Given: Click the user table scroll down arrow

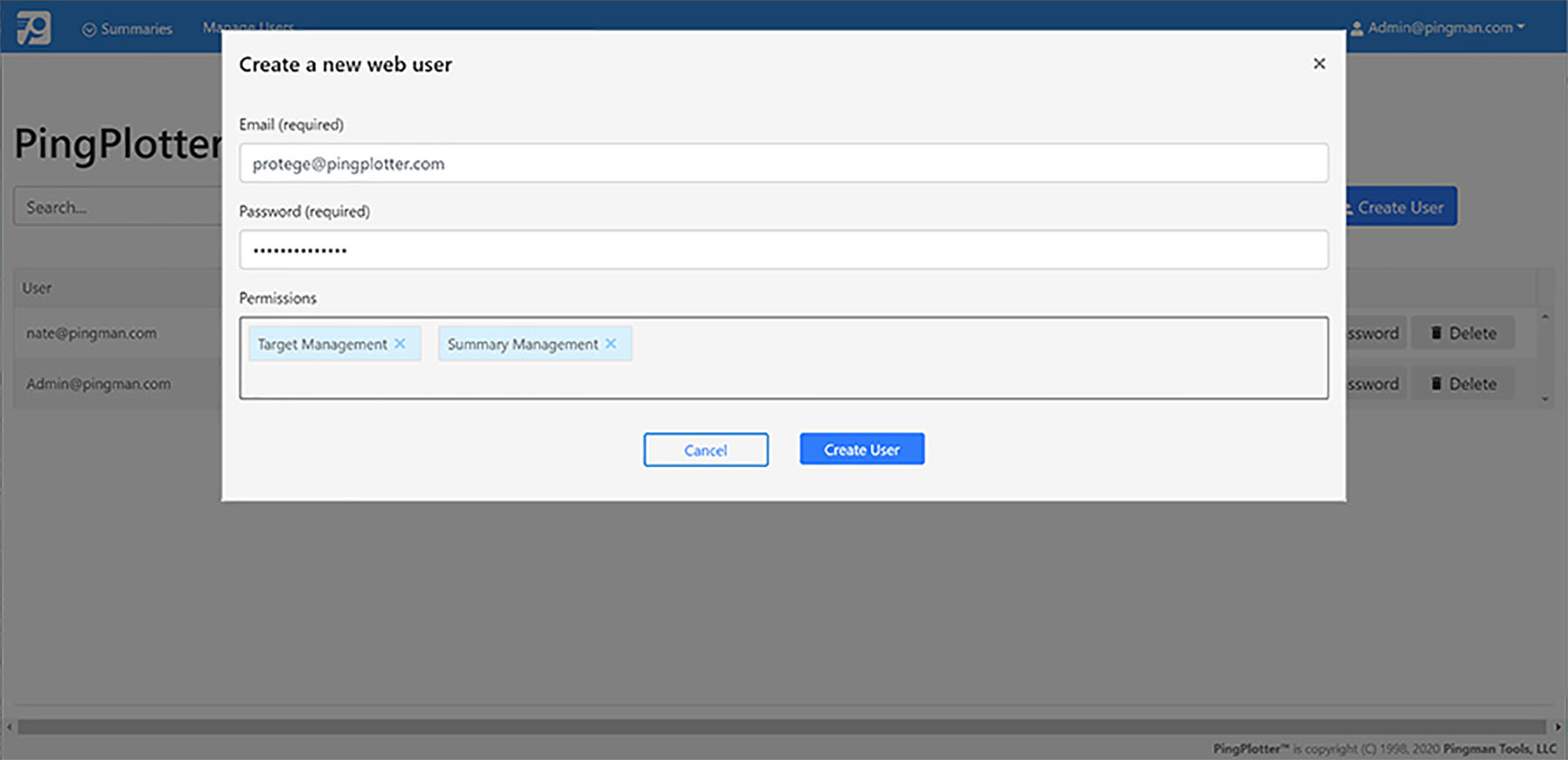Looking at the screenshot, I should point(1544,399).
